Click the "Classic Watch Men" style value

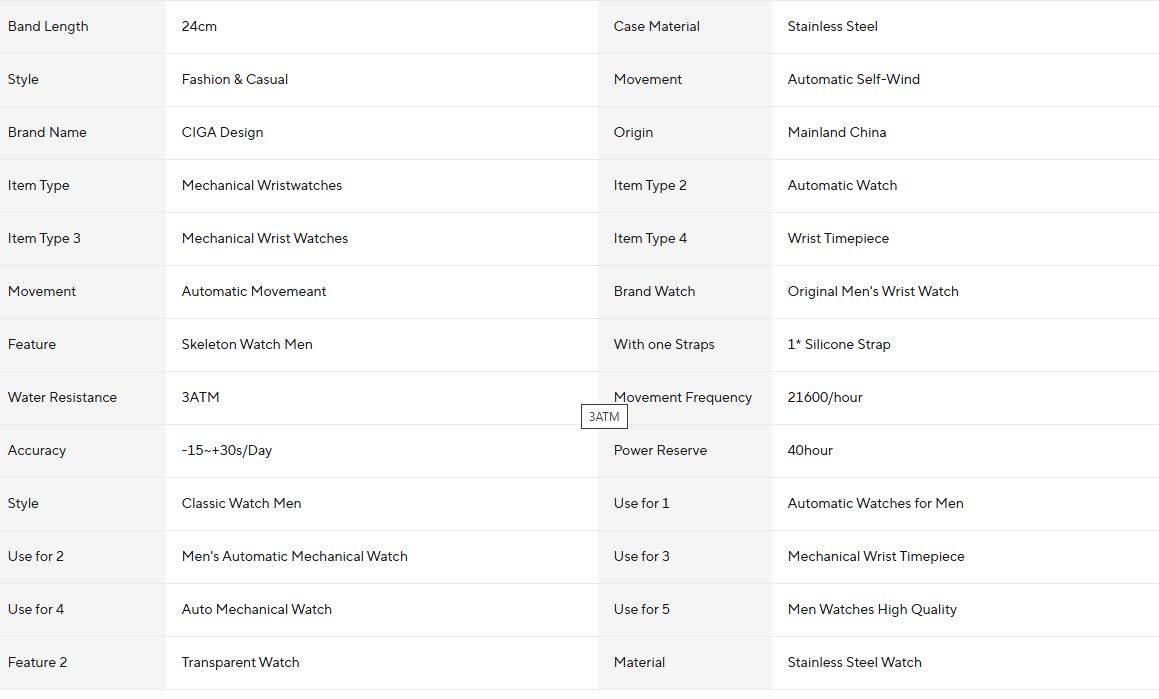[x=241, y=504]
